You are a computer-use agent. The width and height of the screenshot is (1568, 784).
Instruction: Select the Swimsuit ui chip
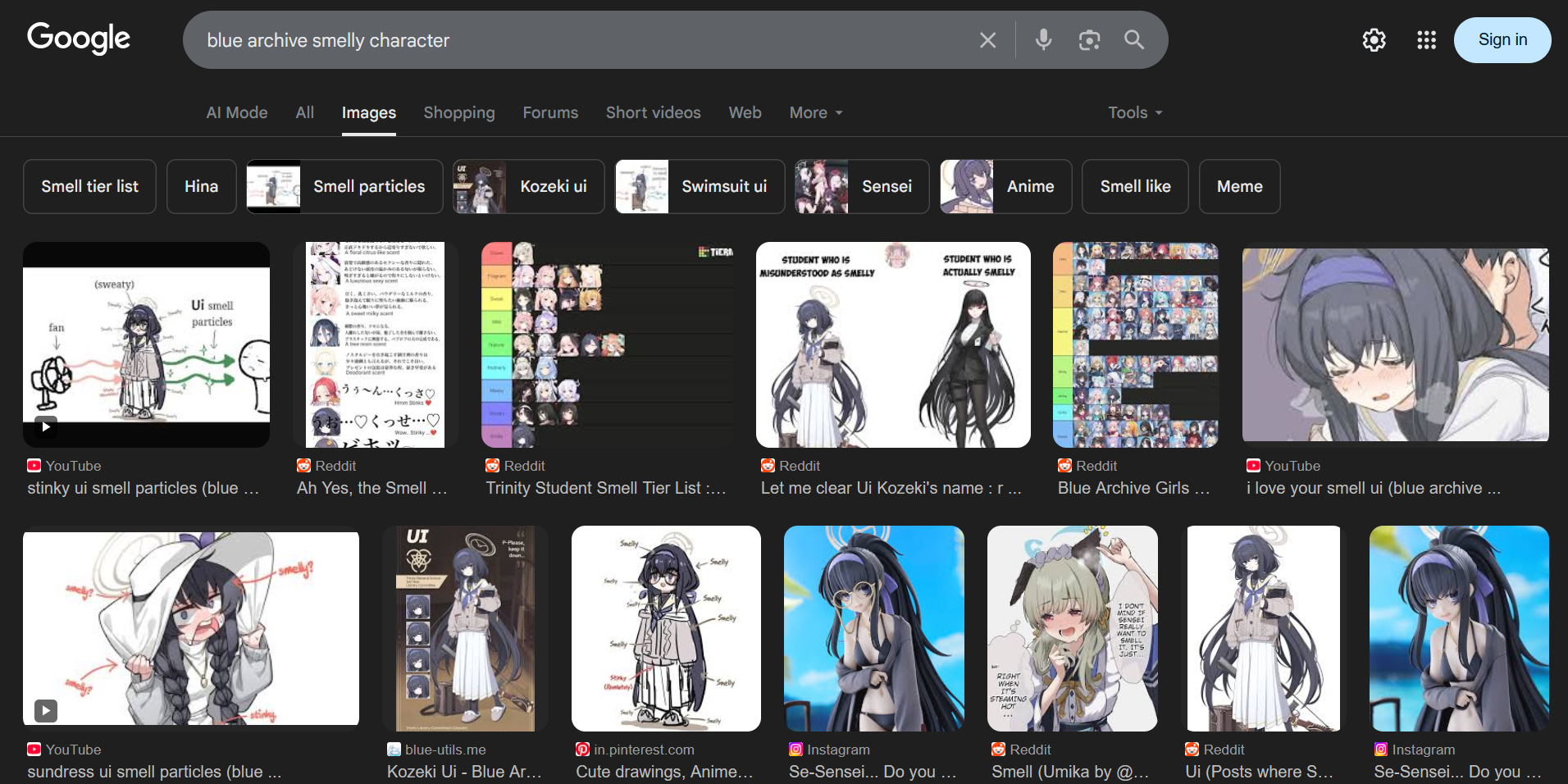coord(700,186)
